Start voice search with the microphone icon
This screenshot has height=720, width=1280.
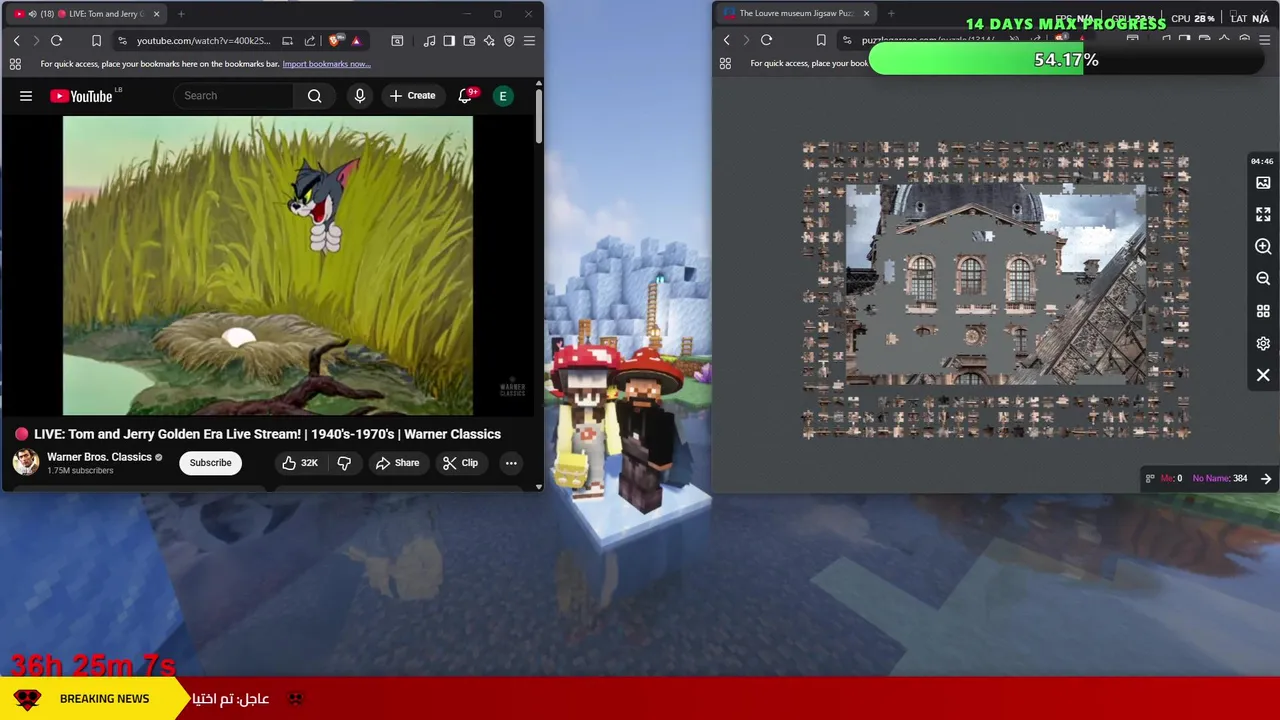coord(360,96)
